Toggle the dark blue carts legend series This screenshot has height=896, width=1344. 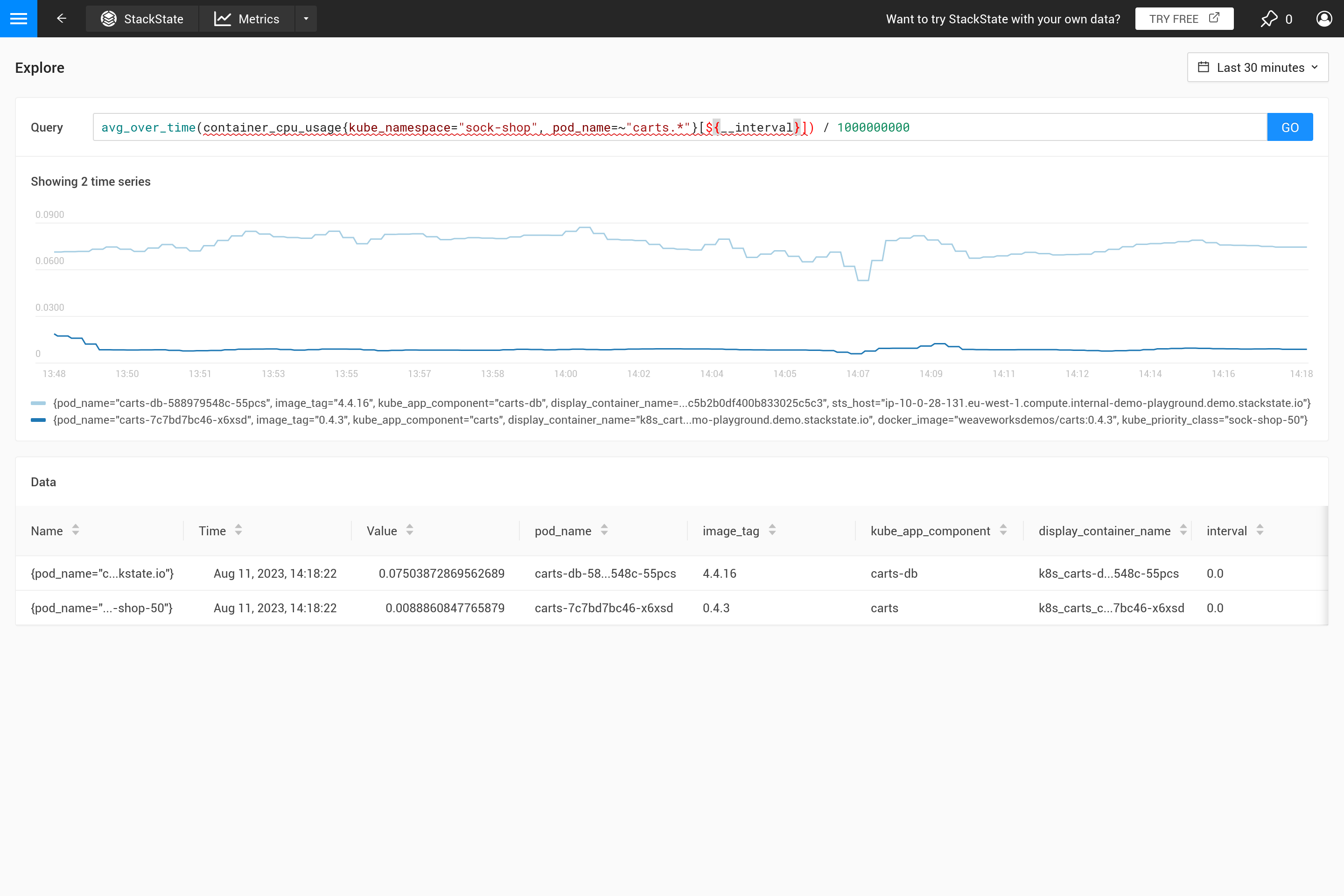(38, 420)
